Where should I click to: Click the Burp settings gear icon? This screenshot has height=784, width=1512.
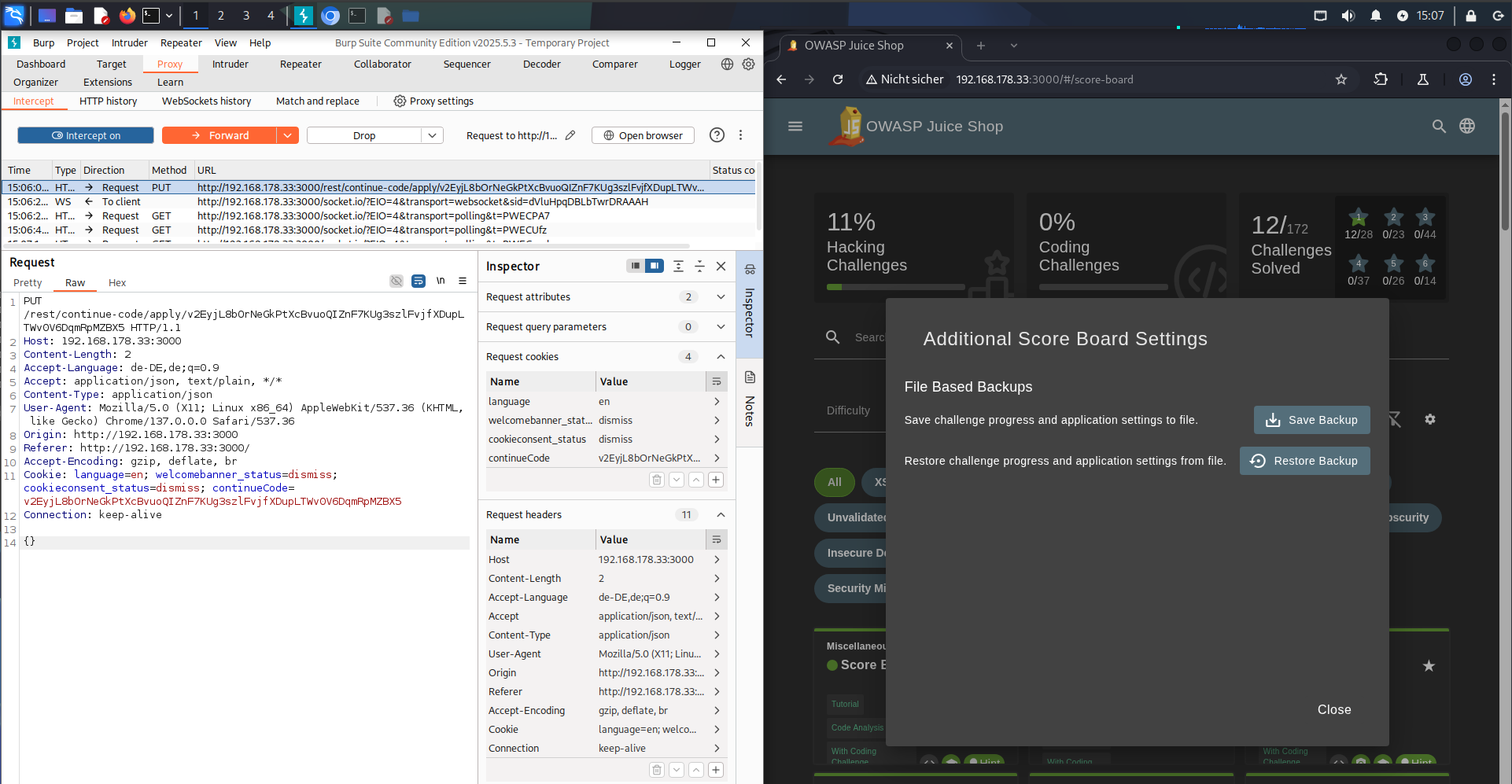coord(748,64)
